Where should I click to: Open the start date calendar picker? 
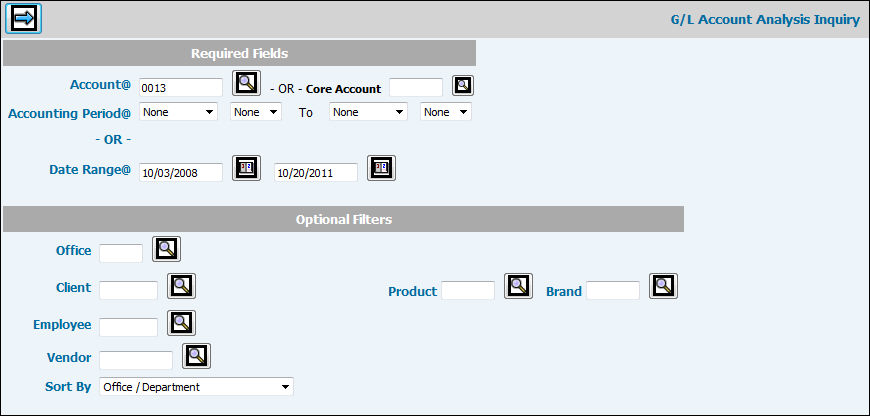pos(246,168)
